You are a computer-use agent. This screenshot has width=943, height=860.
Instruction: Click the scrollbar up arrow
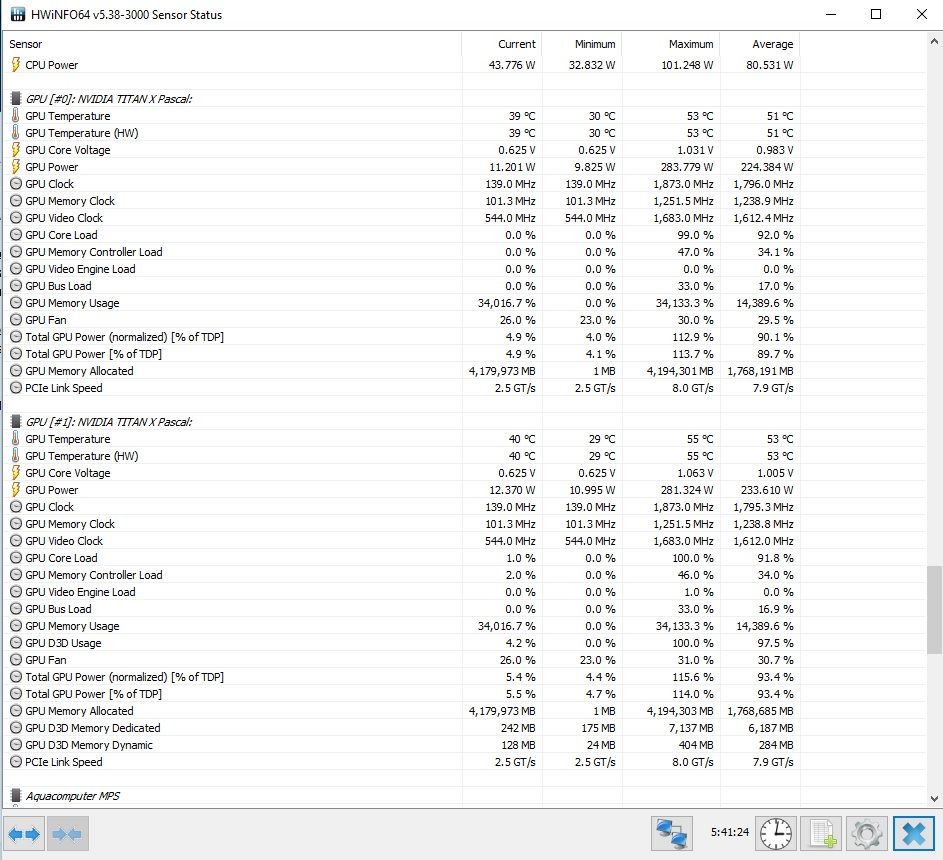click(934, 41)
